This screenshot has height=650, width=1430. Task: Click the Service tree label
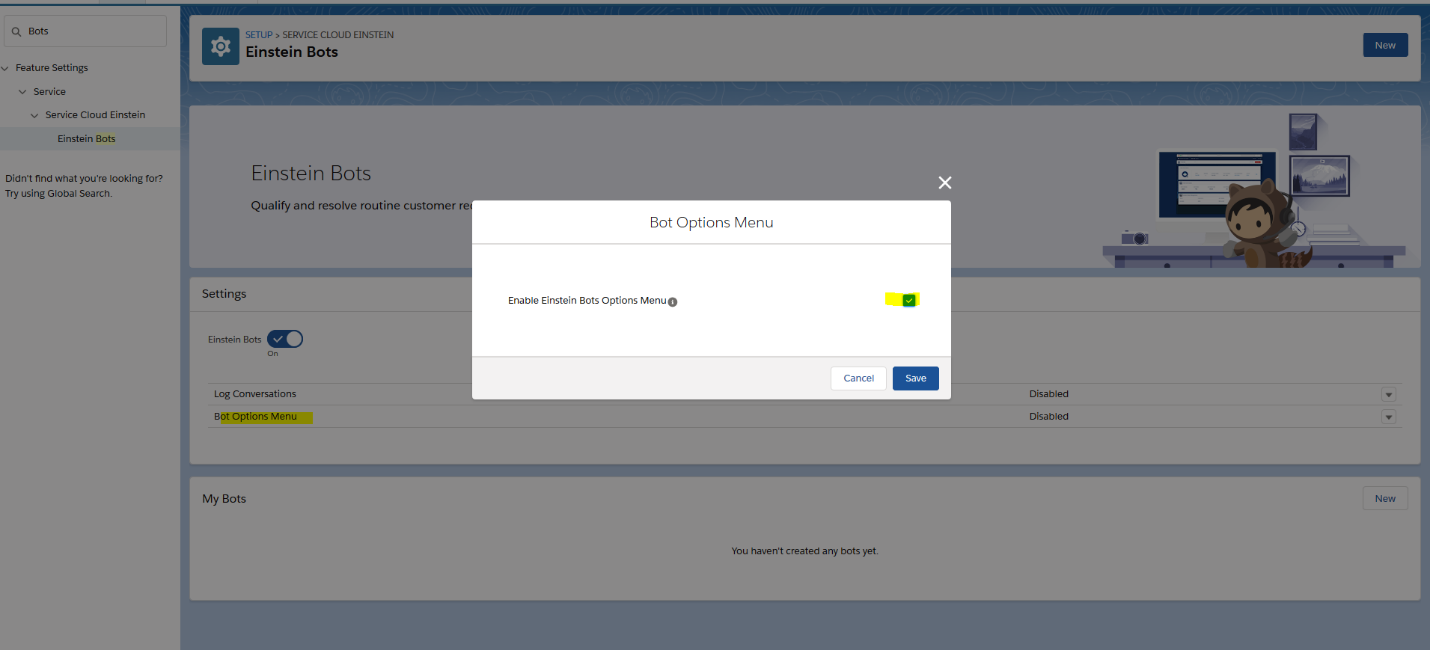coord(50,92)
